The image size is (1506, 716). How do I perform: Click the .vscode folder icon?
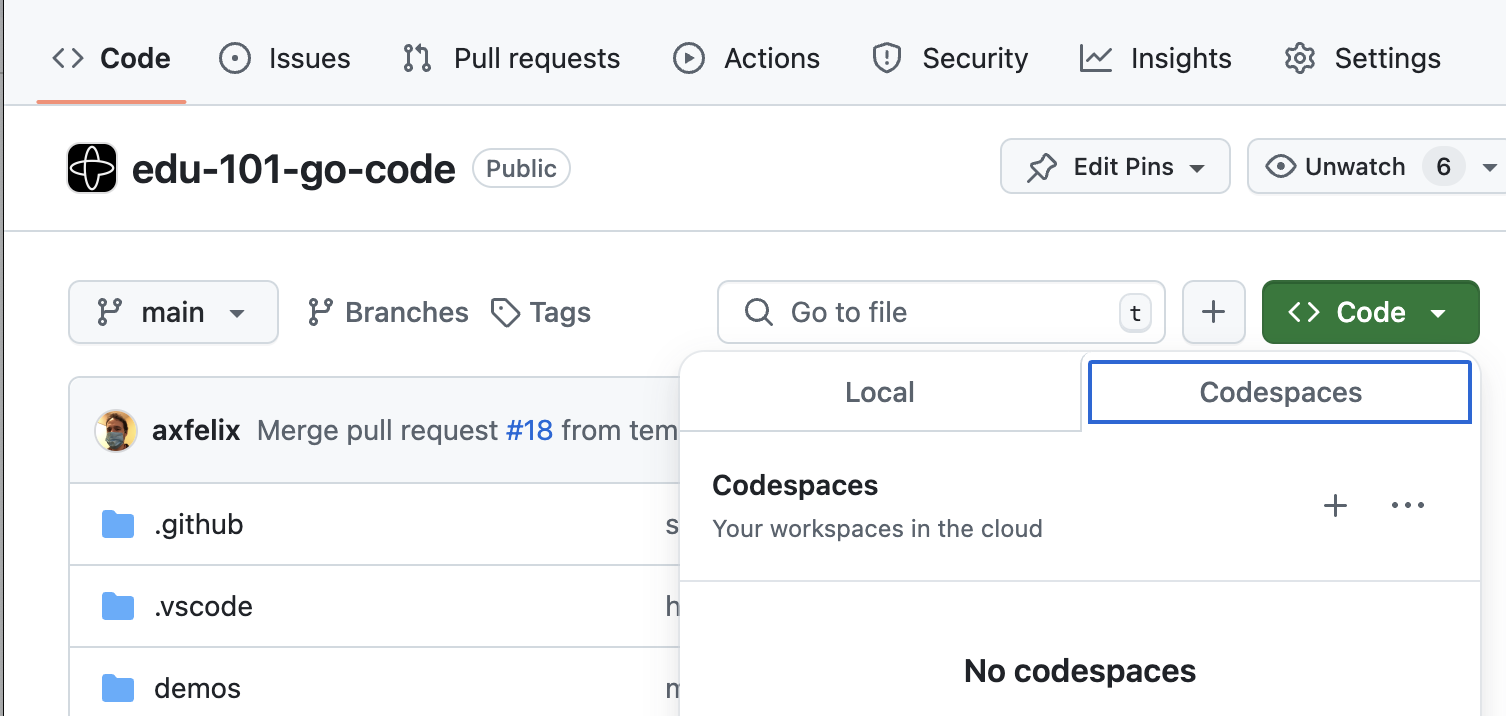118,606
